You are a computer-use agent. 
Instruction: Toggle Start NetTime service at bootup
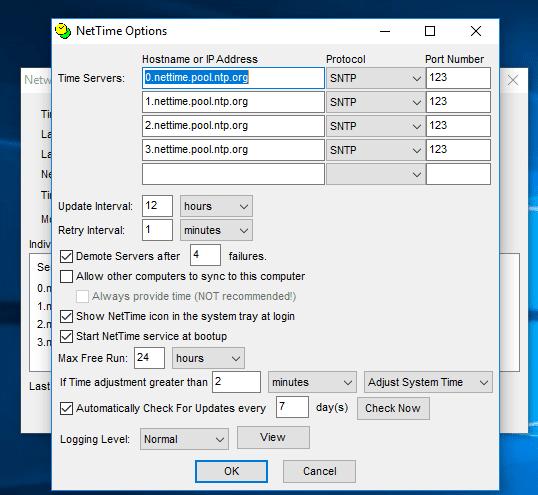tap(66, 336)
